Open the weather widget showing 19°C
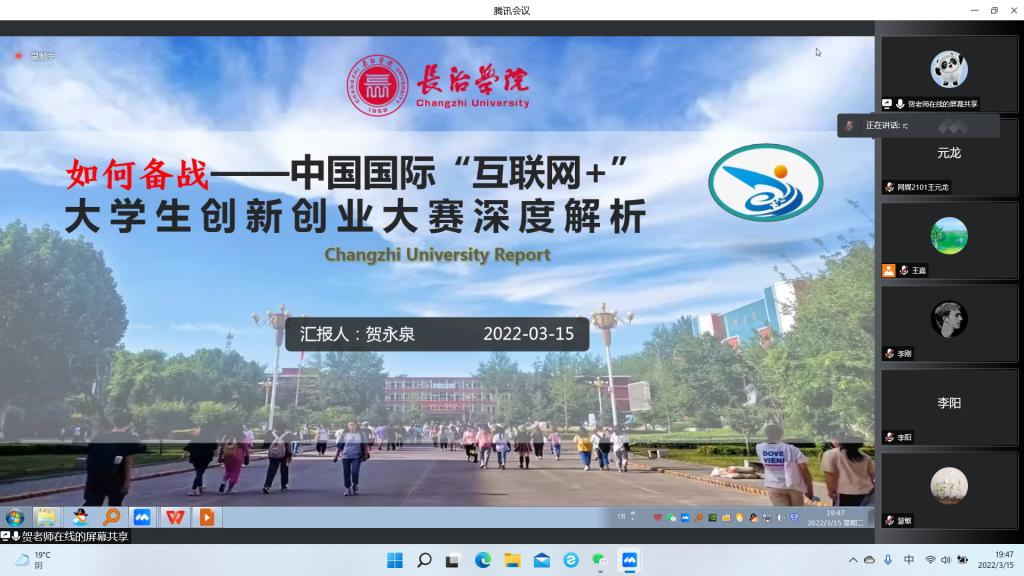Viewport: 1024px width, 576px height. (x=33, y=560)
